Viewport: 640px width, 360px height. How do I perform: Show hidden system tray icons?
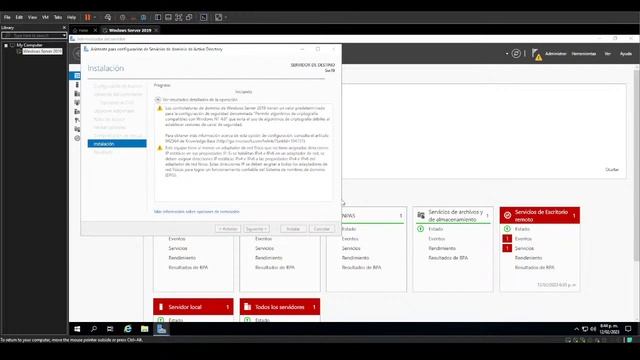point(576,329)
